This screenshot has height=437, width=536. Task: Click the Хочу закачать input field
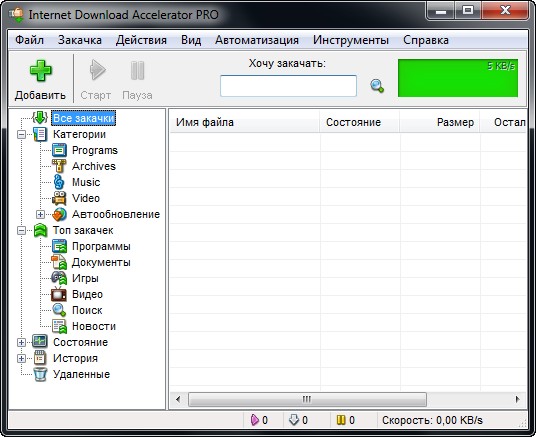pos(288,86)
